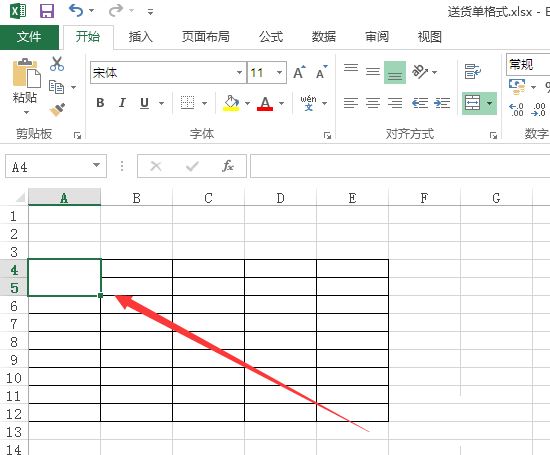
Task: Expand the font name dropdown arrow
Action: (239, 73)
